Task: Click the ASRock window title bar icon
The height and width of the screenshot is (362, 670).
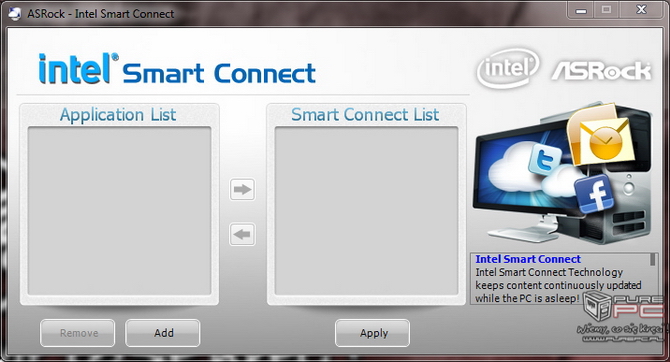Action: [x=15, y=14]
